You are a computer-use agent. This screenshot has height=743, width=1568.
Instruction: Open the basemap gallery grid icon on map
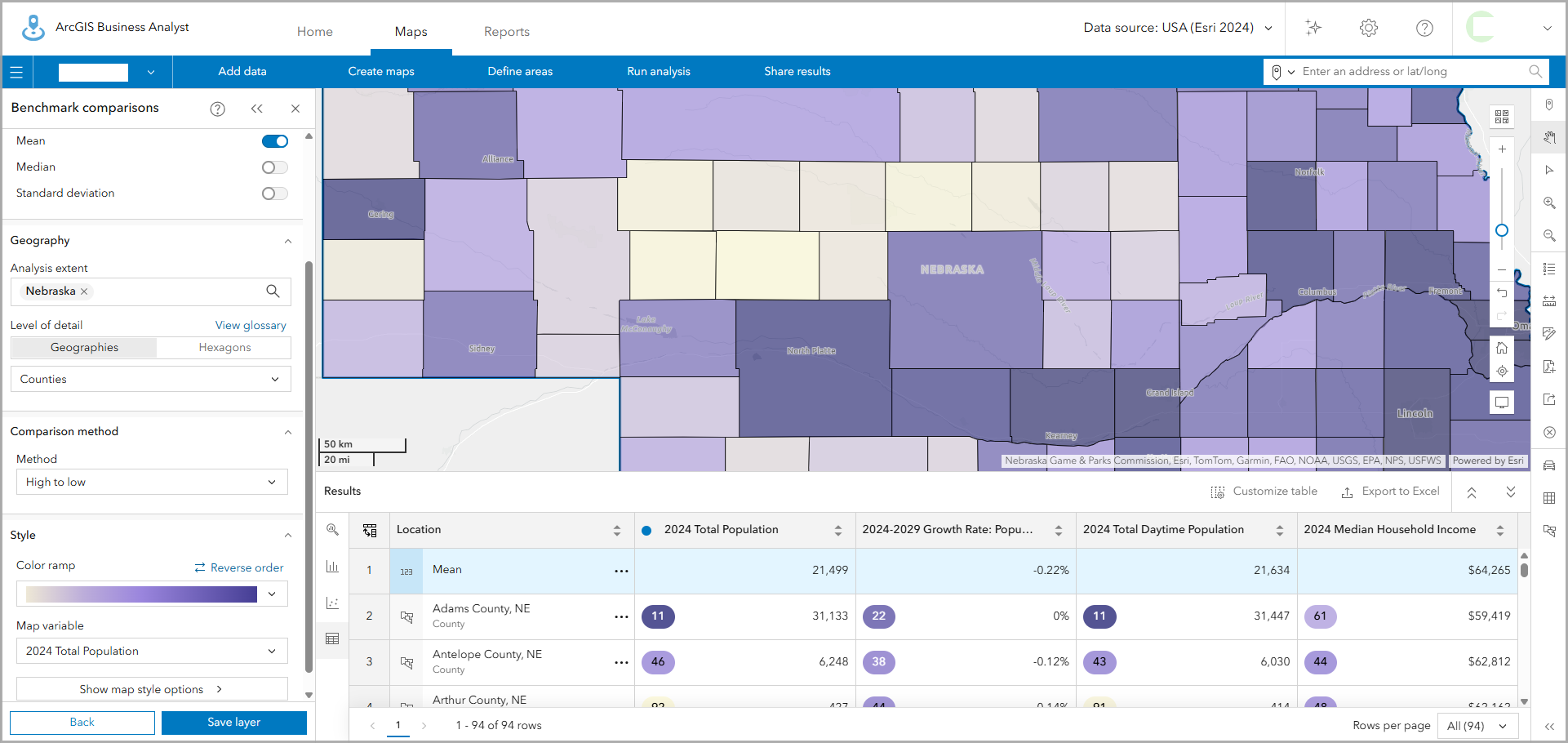click(x=1502, y=117)
